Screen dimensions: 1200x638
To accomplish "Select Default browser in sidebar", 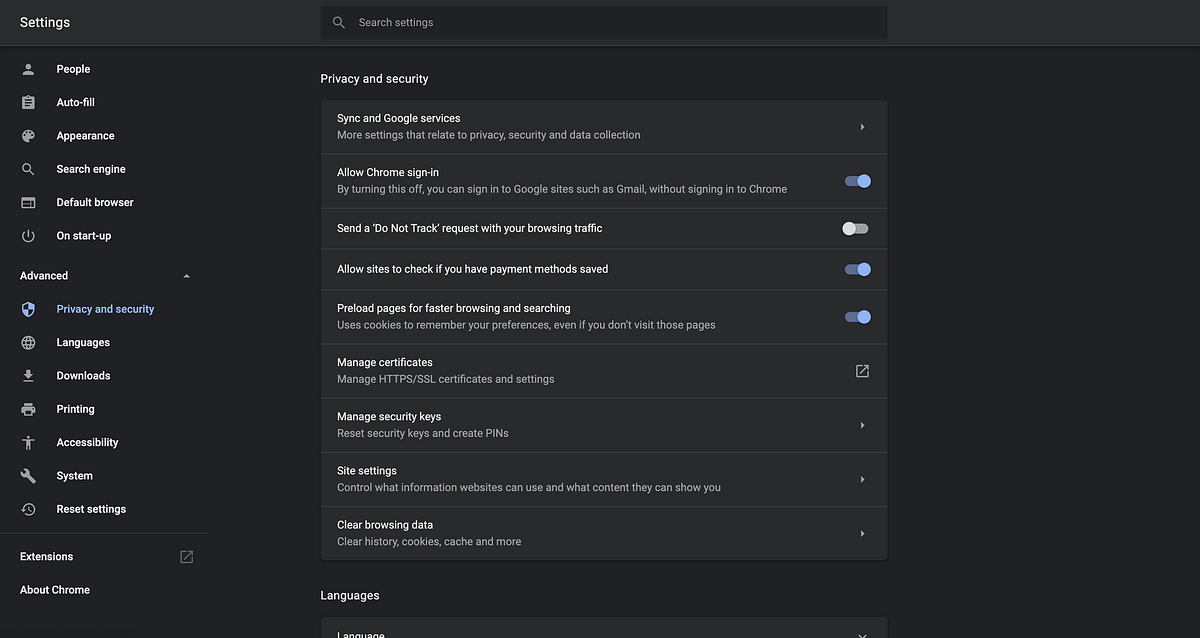I will coord(95,202).
